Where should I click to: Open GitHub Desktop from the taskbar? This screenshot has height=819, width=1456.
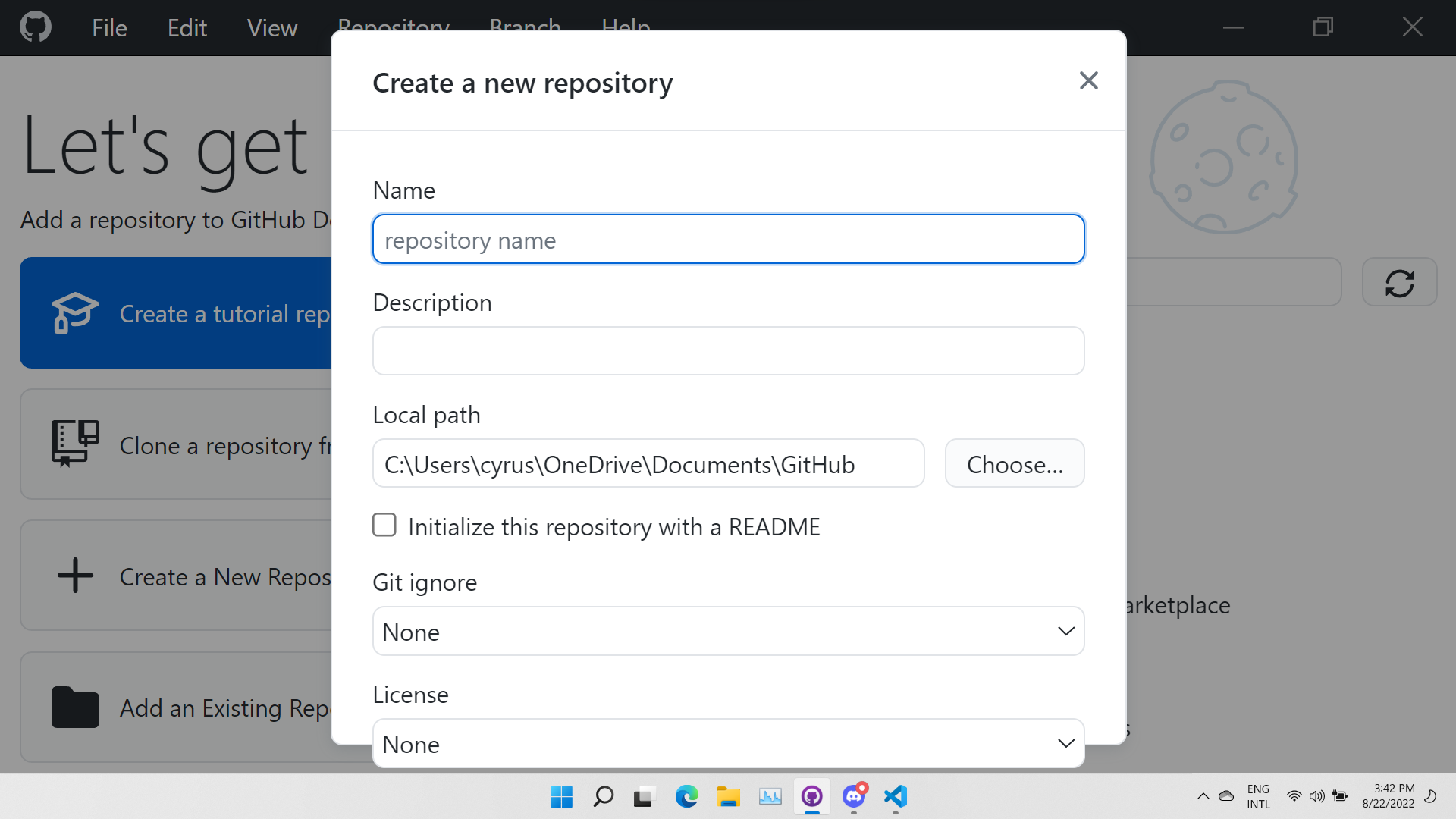click(811, 796)
